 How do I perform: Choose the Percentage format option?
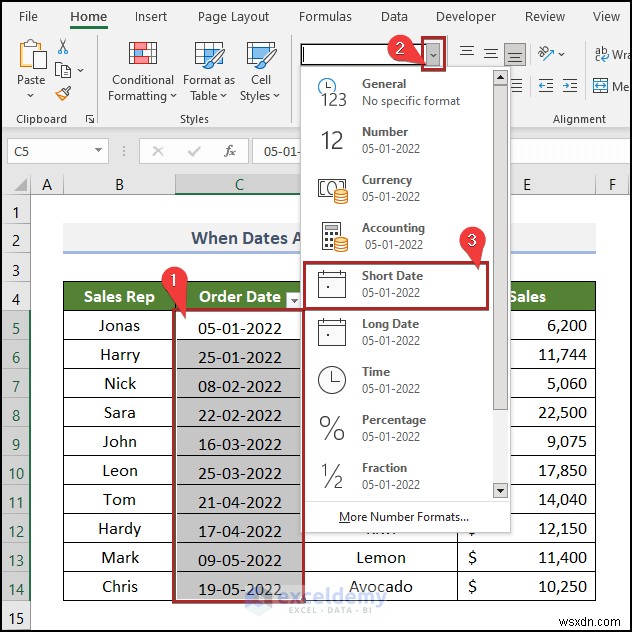pyautogui.click(x=397, y=428)
